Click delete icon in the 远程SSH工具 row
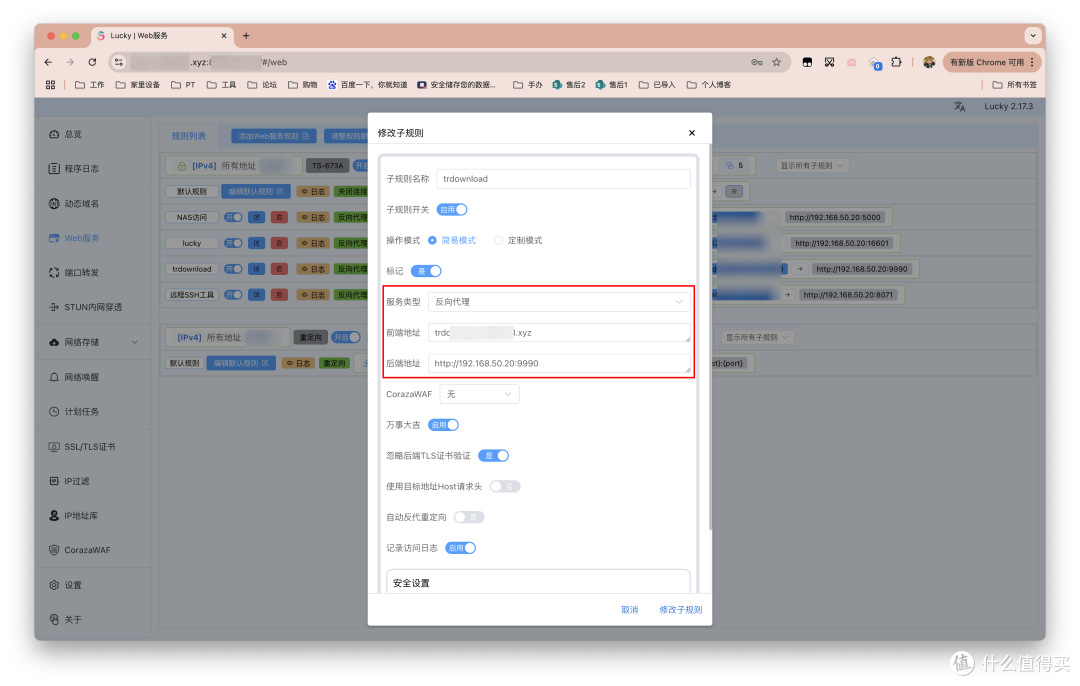This screenshot has height=686, width=1080. [279, 295]
